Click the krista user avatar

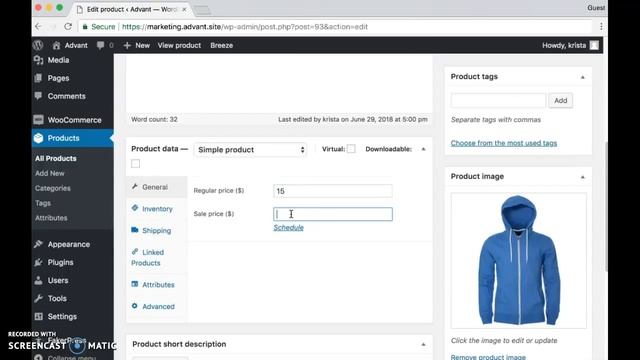click(594, 45)
